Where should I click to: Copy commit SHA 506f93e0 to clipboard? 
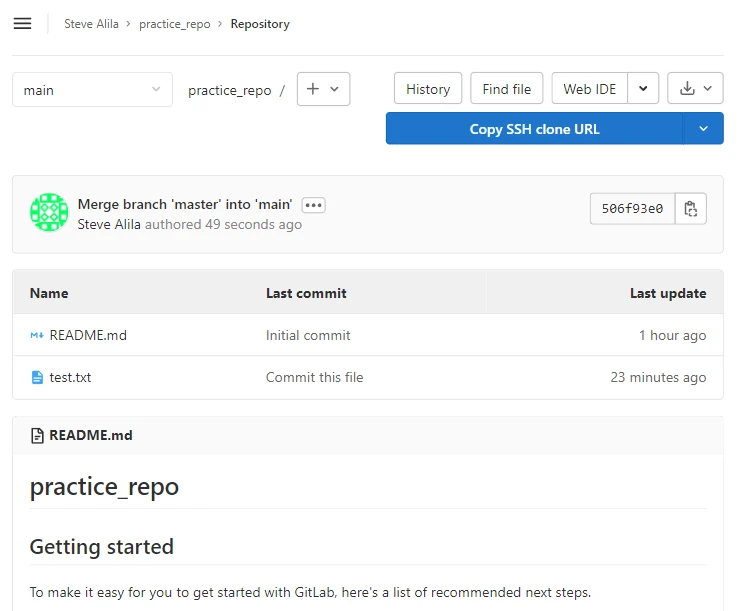pyautogui.click(x=690, y=209)
